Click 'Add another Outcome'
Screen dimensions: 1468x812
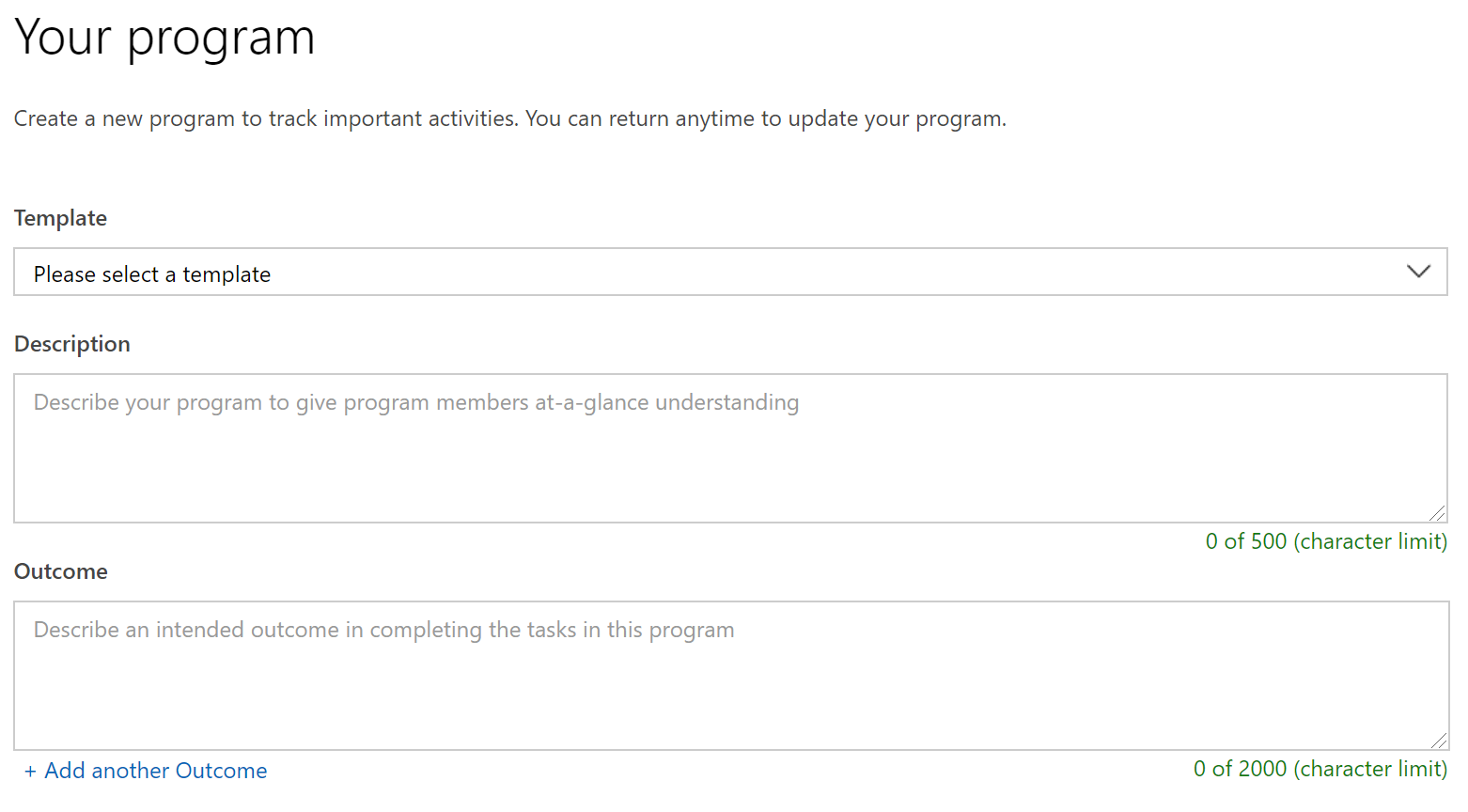[x=146, y=770]
